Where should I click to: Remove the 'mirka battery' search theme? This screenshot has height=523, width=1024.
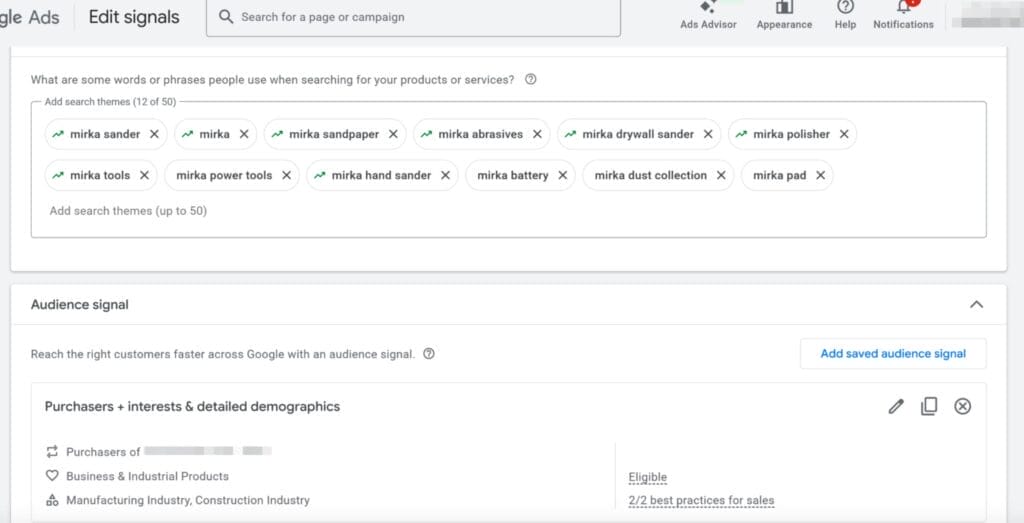point(562,175)
